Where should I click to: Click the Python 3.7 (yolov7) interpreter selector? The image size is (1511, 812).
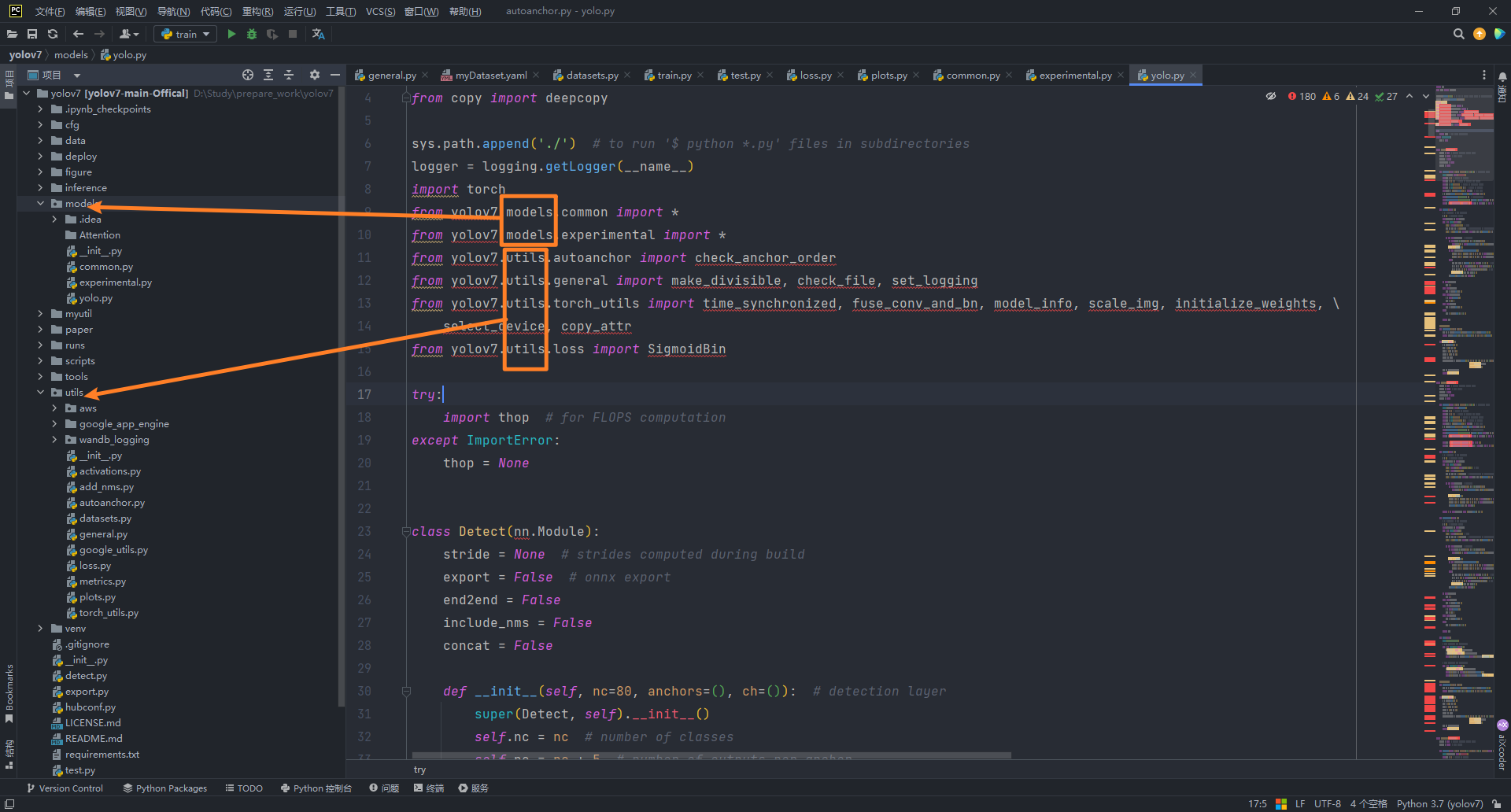(x=1439, y=804)
